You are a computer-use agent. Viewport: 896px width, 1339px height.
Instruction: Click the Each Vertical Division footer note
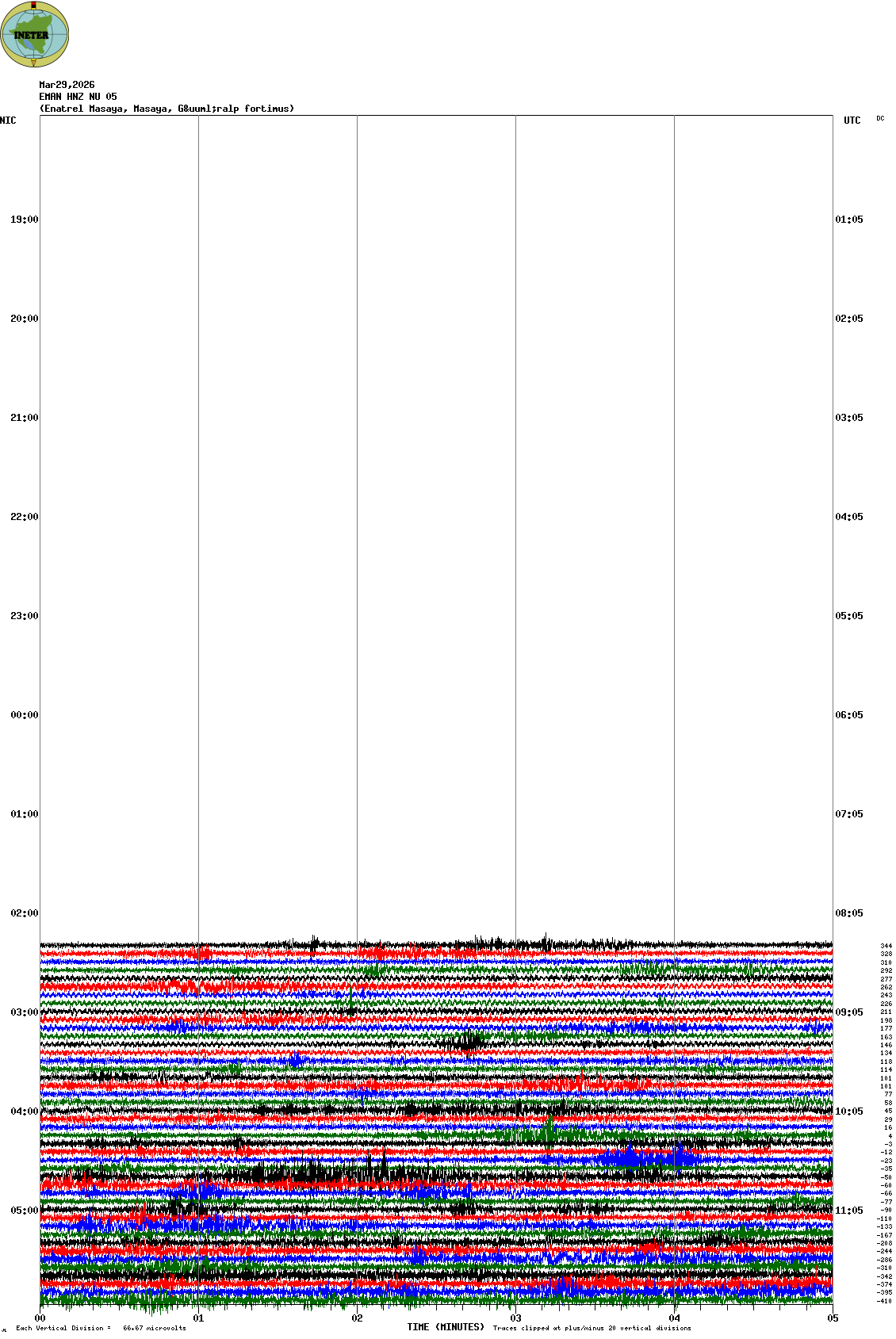pyautogui.click(x=101, y=1328)
